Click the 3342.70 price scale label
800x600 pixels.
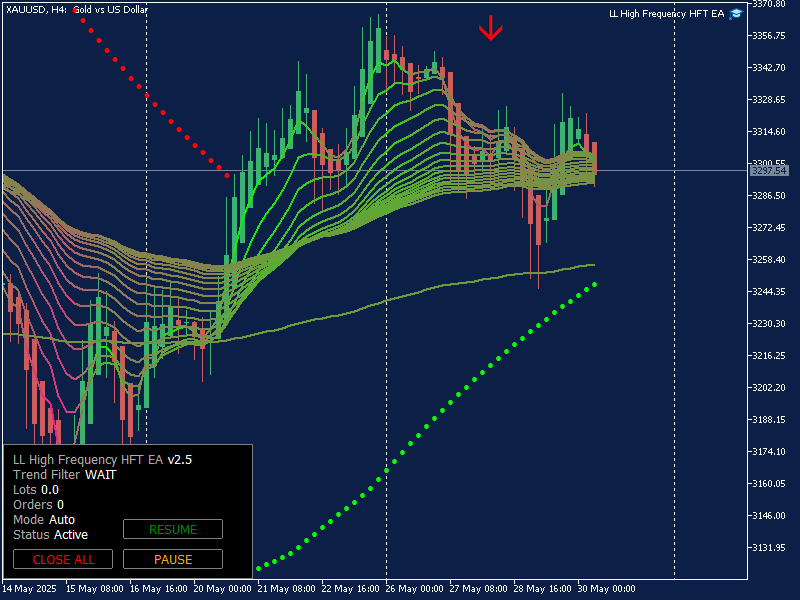click(x=769, y=68)
